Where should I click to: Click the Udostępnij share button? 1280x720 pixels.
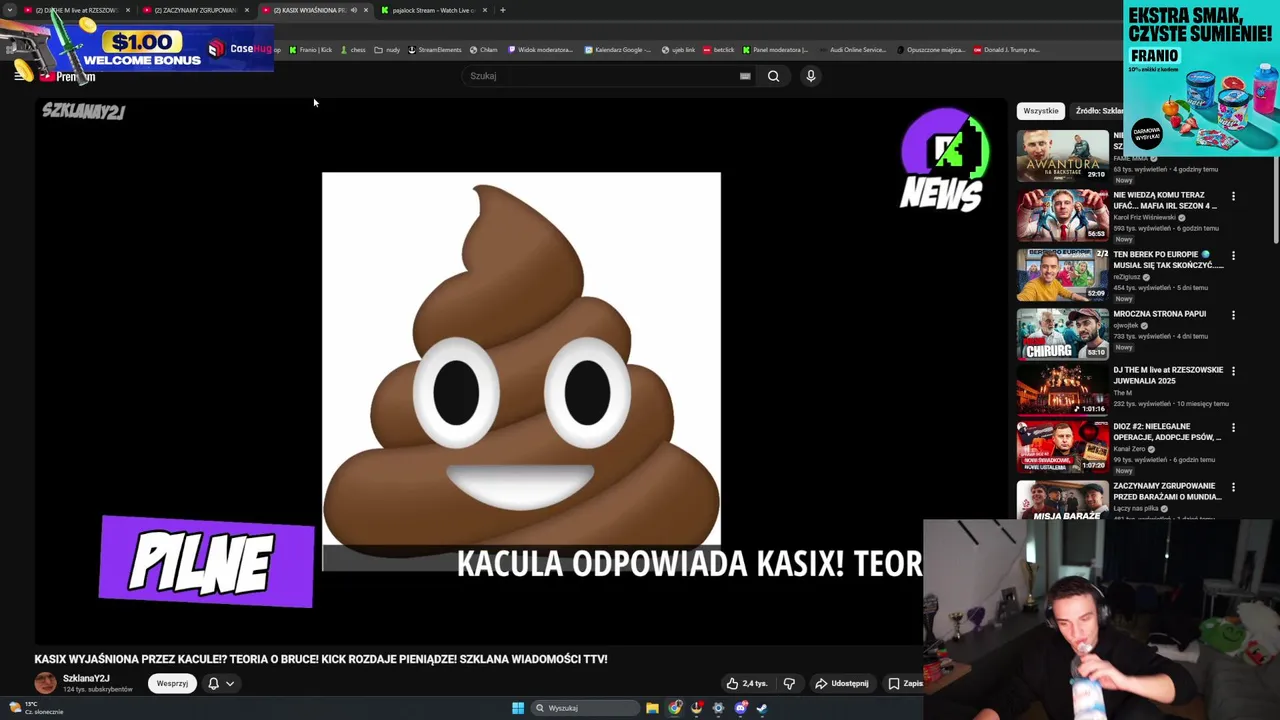(x=842, y=684)
